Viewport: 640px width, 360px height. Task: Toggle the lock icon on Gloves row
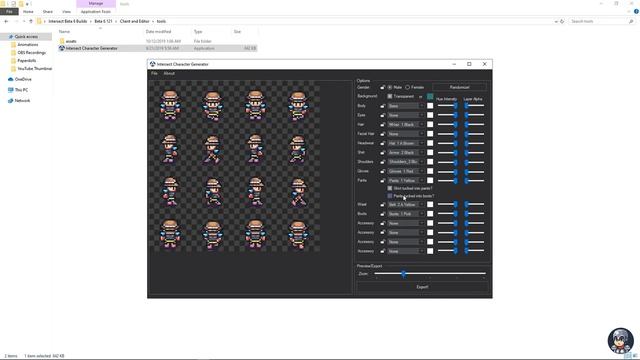coord(382,171)
